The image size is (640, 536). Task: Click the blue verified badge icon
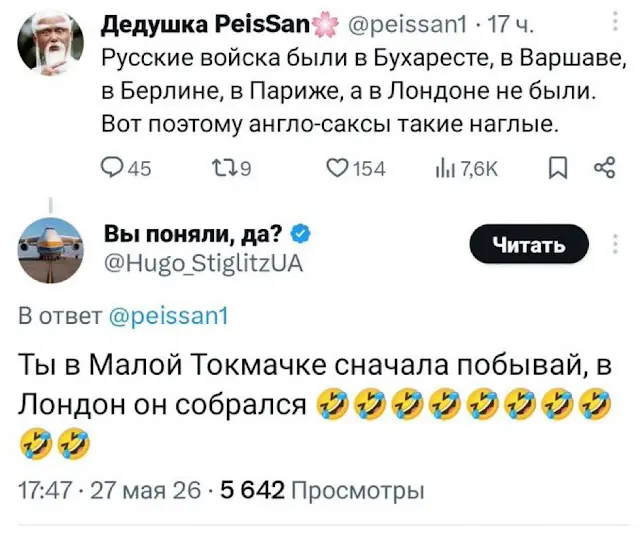301,234
